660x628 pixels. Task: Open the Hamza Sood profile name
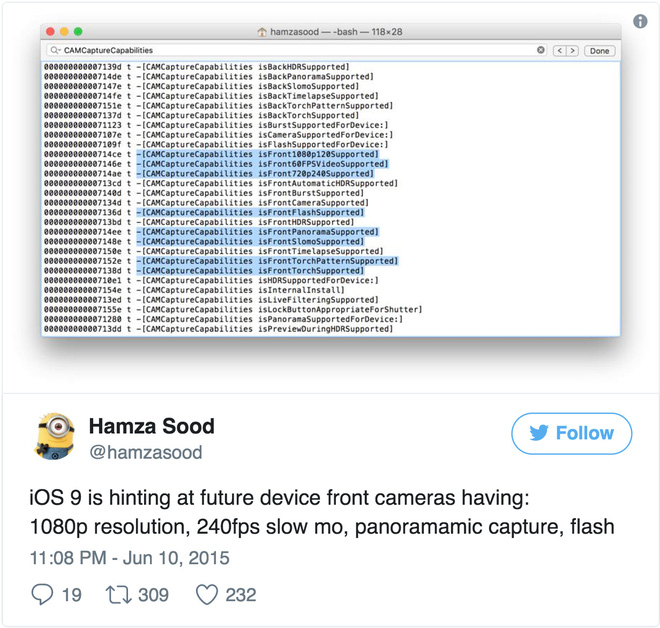(x=152, y=426)
